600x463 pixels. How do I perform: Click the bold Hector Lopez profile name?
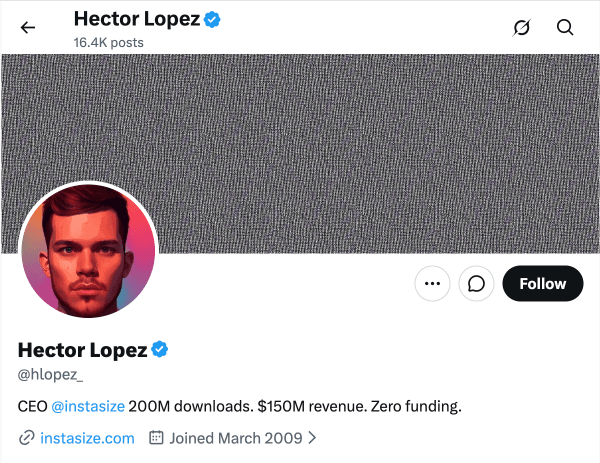click(83, 350)
